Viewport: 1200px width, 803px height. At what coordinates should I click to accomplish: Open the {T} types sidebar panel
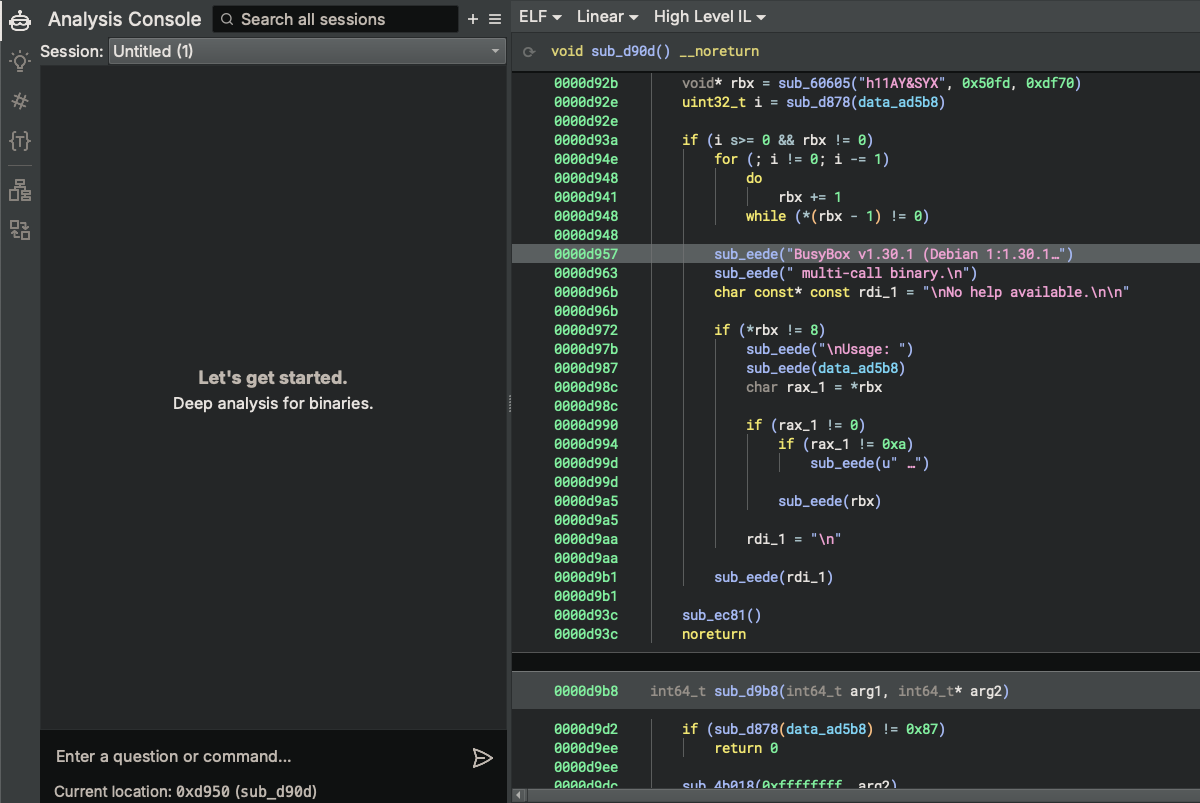(19, 141)
